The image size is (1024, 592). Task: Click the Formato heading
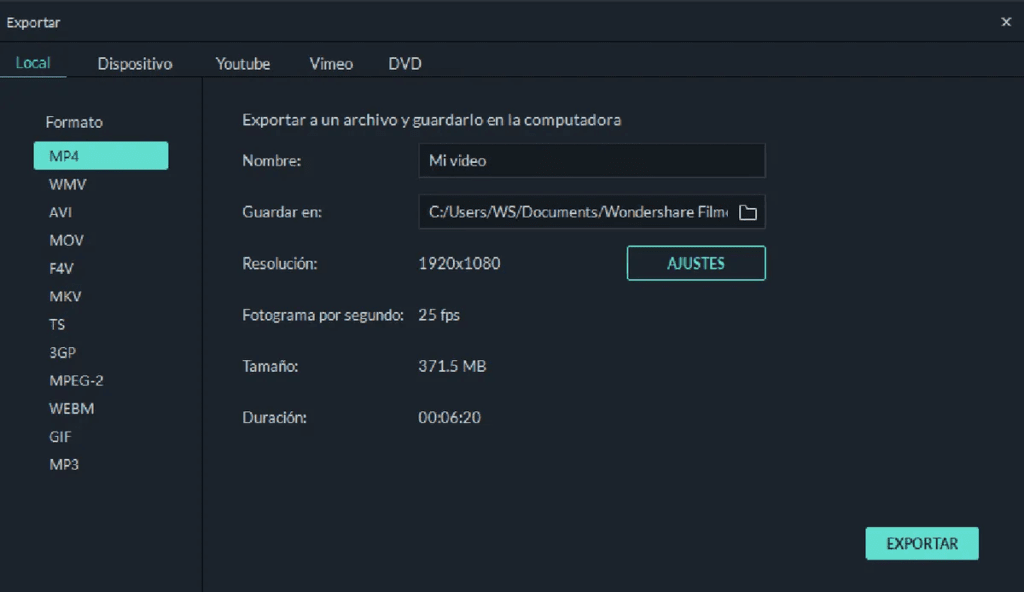coord(74,122)
